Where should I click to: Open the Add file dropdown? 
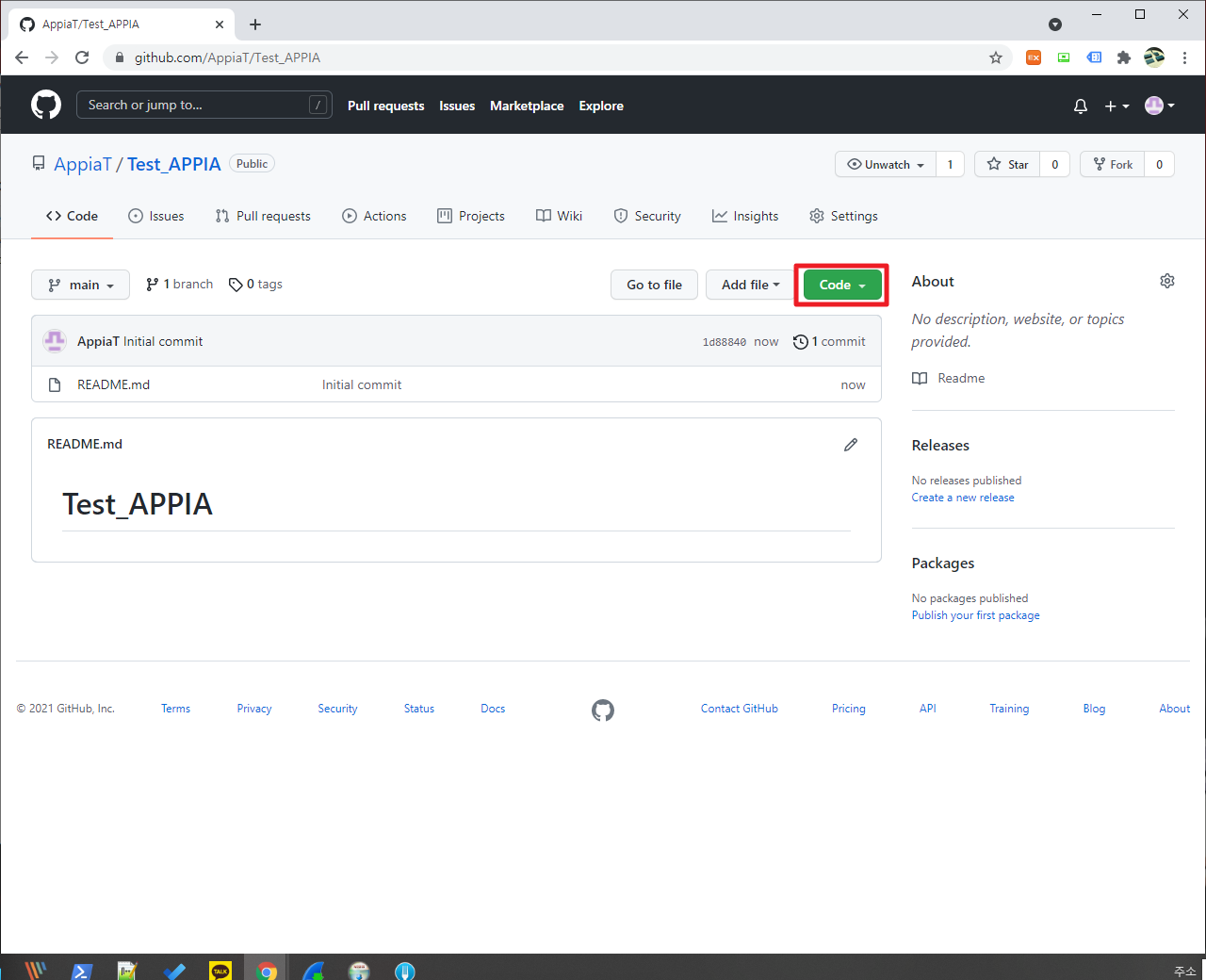point(751,285)
